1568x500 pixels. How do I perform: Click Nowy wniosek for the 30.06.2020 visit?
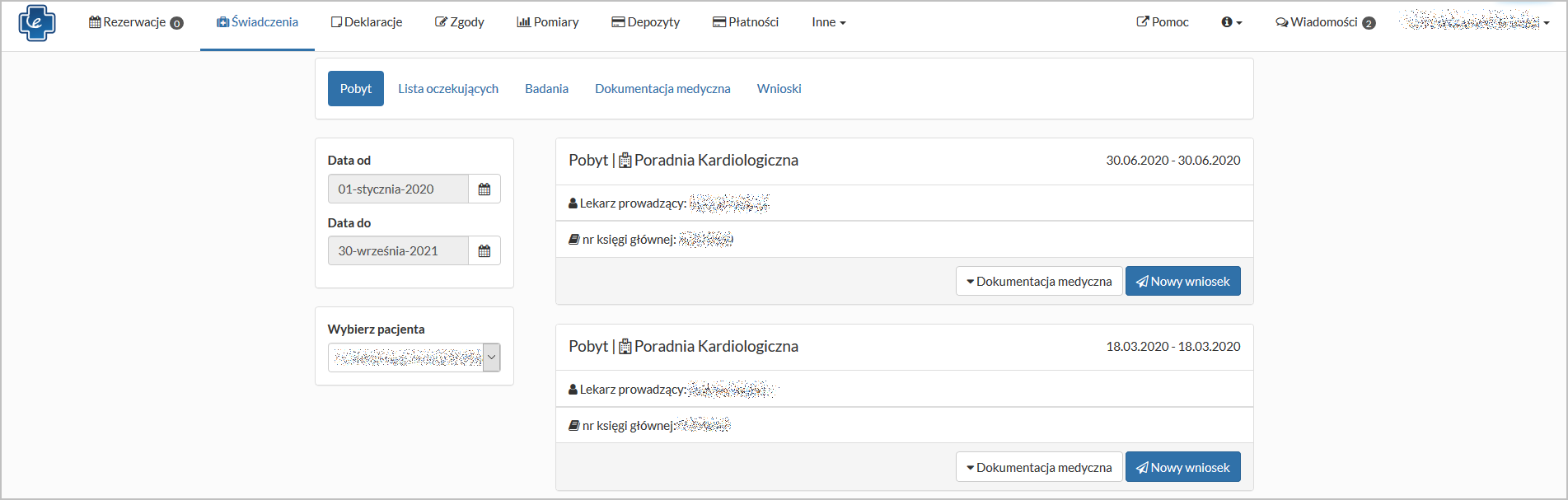point(1182,282)
